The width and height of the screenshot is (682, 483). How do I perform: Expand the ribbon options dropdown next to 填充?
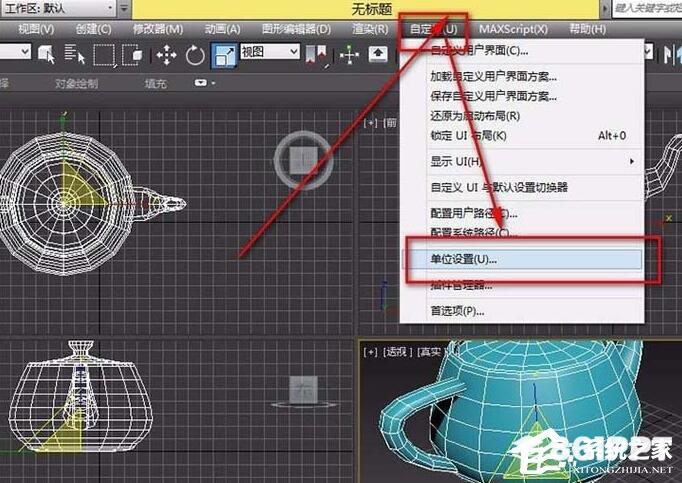tap(204, 83)
